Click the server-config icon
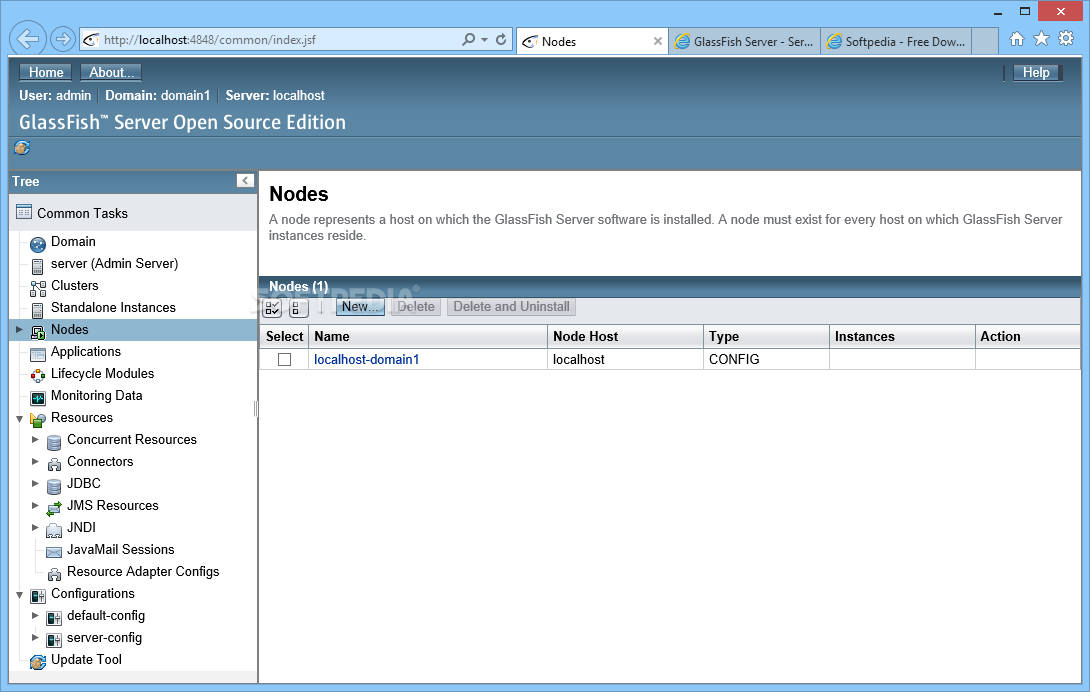This screenshot has height=692, width=1090. (x=54, y=640)
